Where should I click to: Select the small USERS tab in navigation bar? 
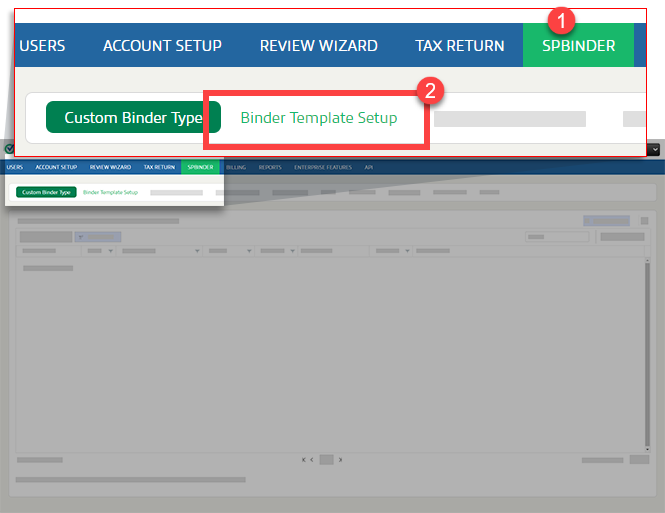pos(14,167)
